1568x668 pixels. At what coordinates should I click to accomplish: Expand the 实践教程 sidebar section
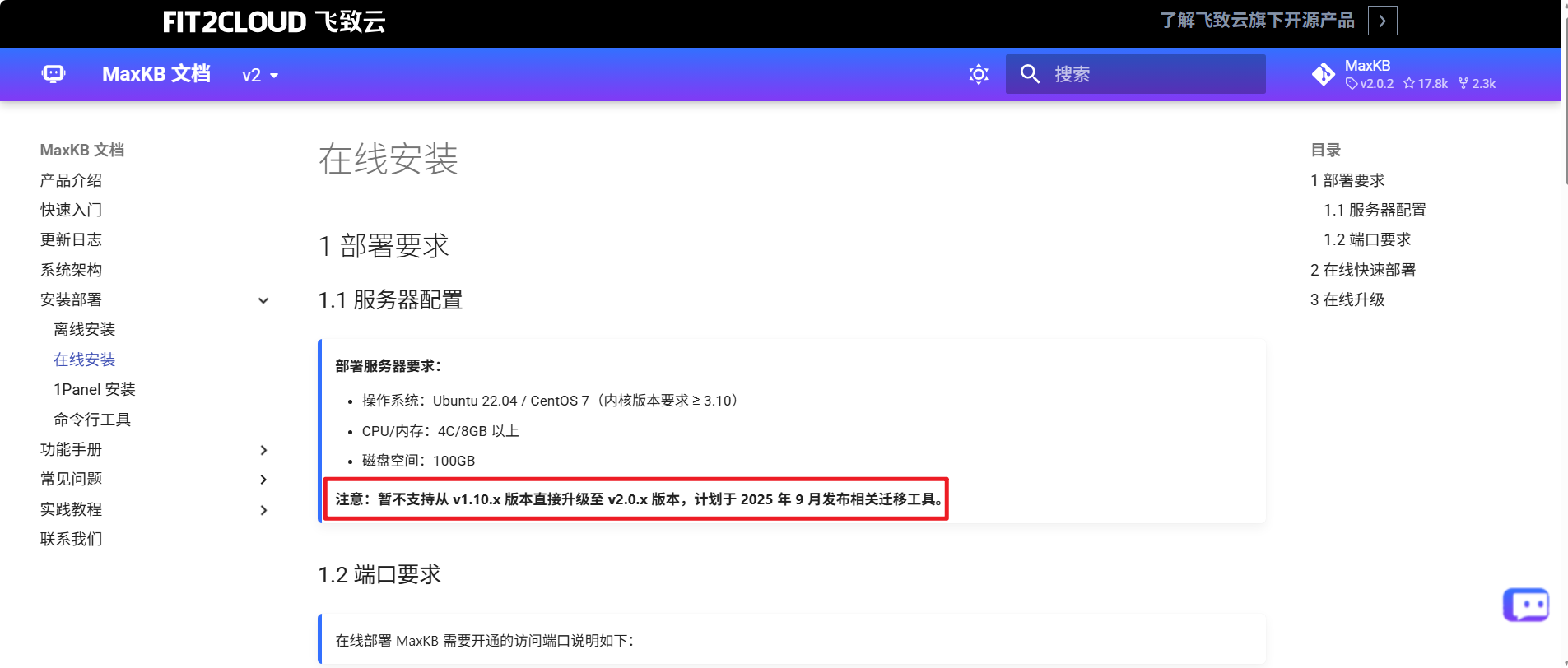[x=263, y=510]
